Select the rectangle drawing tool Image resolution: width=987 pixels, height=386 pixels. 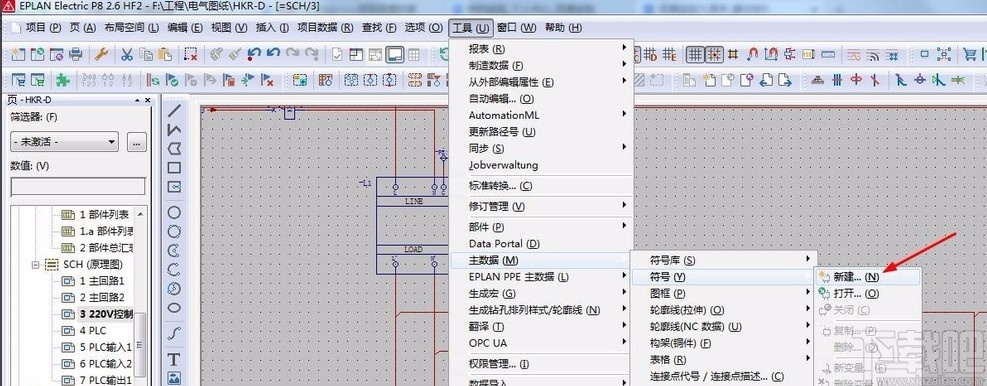coord(174,168)
